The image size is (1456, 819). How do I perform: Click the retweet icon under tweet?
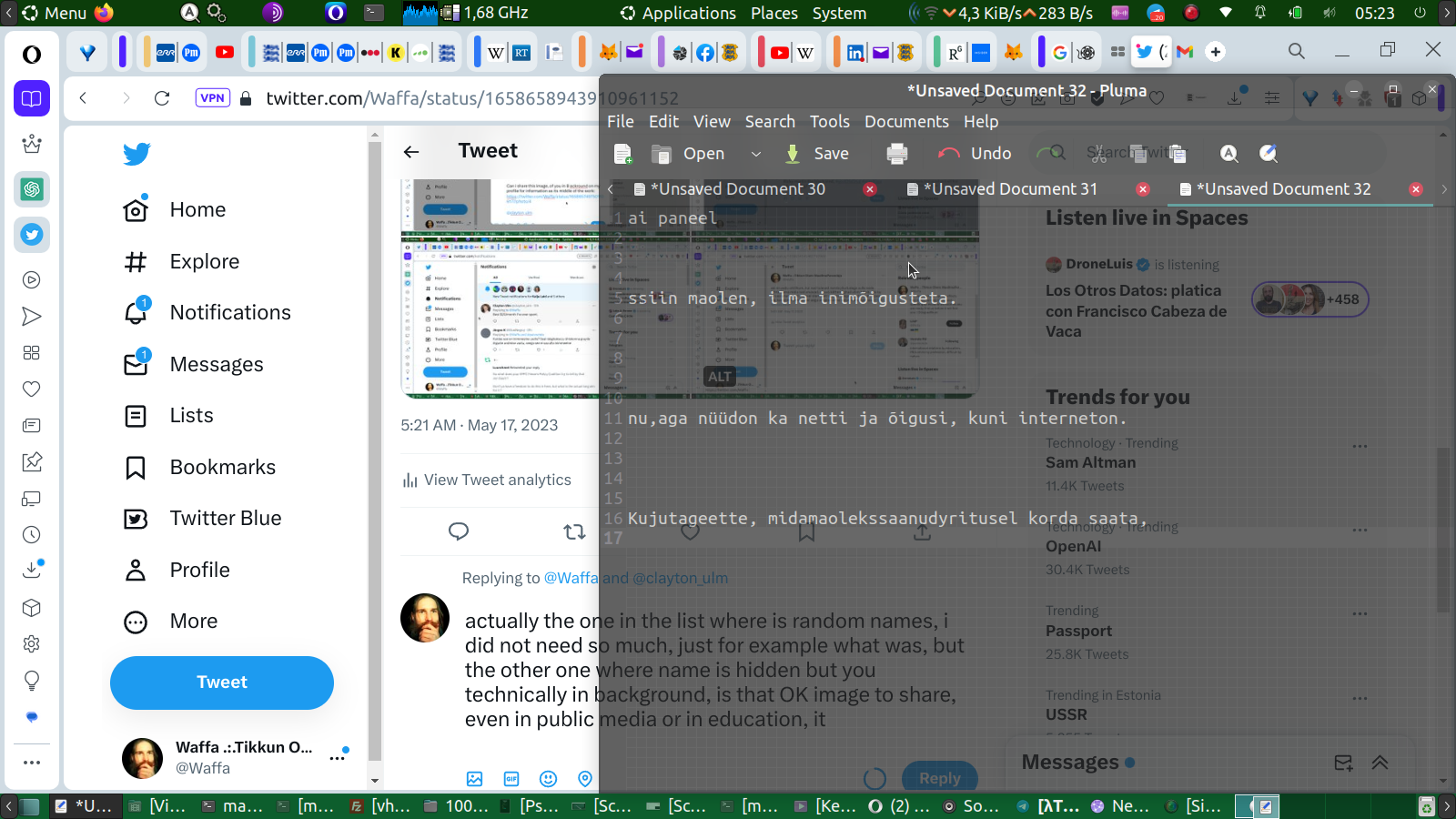tap(574, 531)
